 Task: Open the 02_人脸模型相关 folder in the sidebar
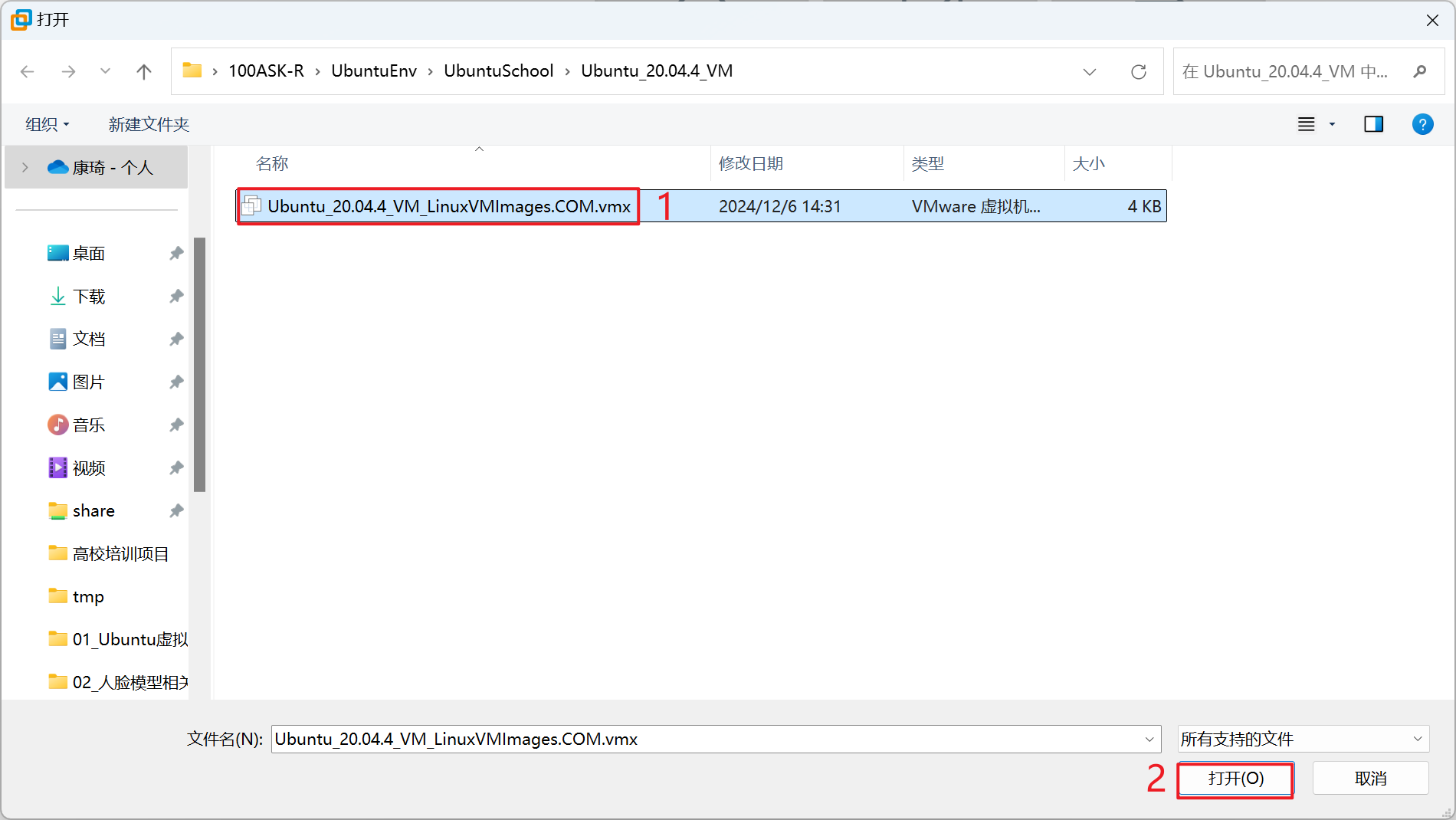pos(130,682)
